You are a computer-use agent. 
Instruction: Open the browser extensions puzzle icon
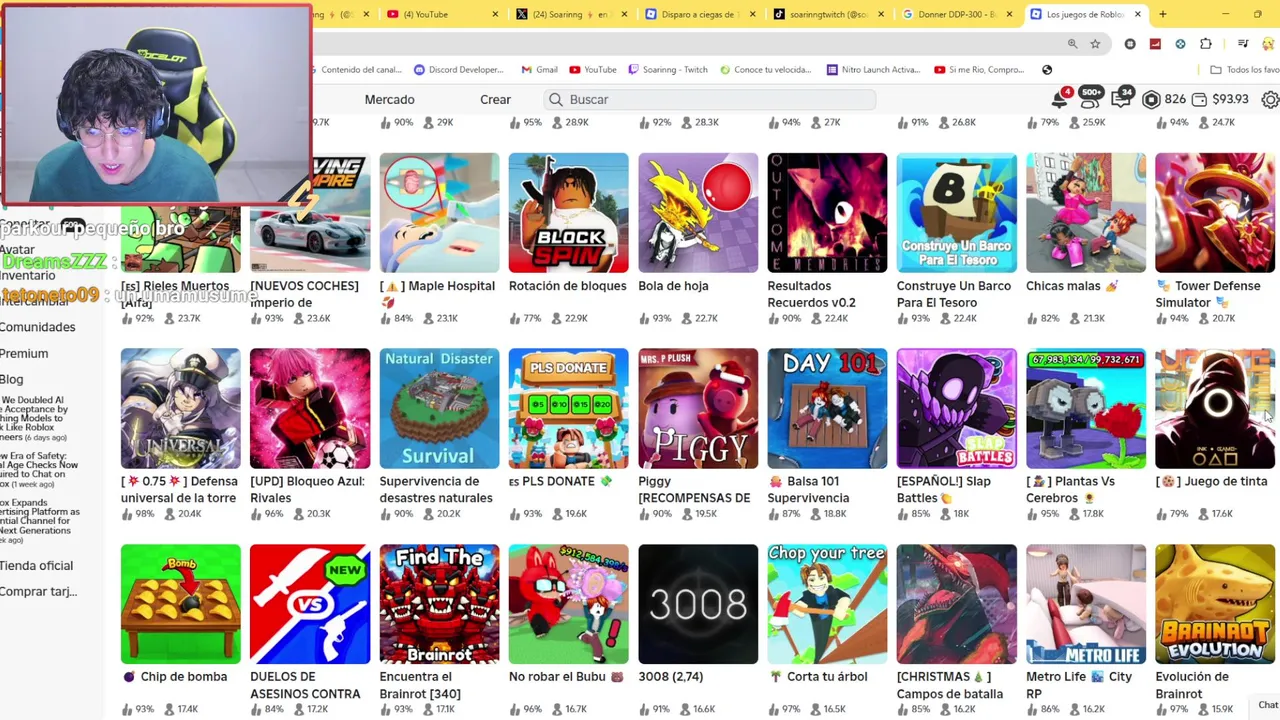pos(1206,44)
